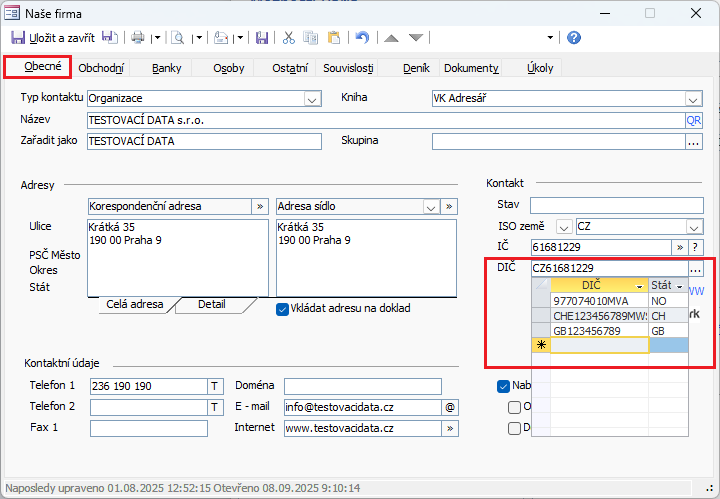Click the Detail address tab

point(211,304)
